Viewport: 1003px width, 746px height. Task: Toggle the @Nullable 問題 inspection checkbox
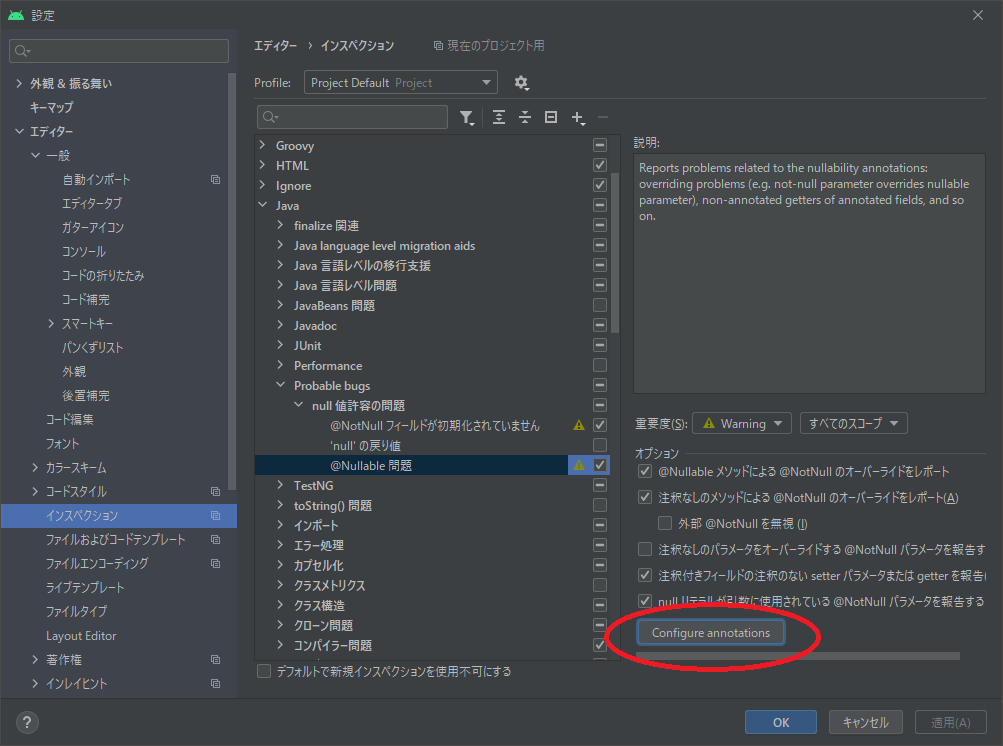599,464
